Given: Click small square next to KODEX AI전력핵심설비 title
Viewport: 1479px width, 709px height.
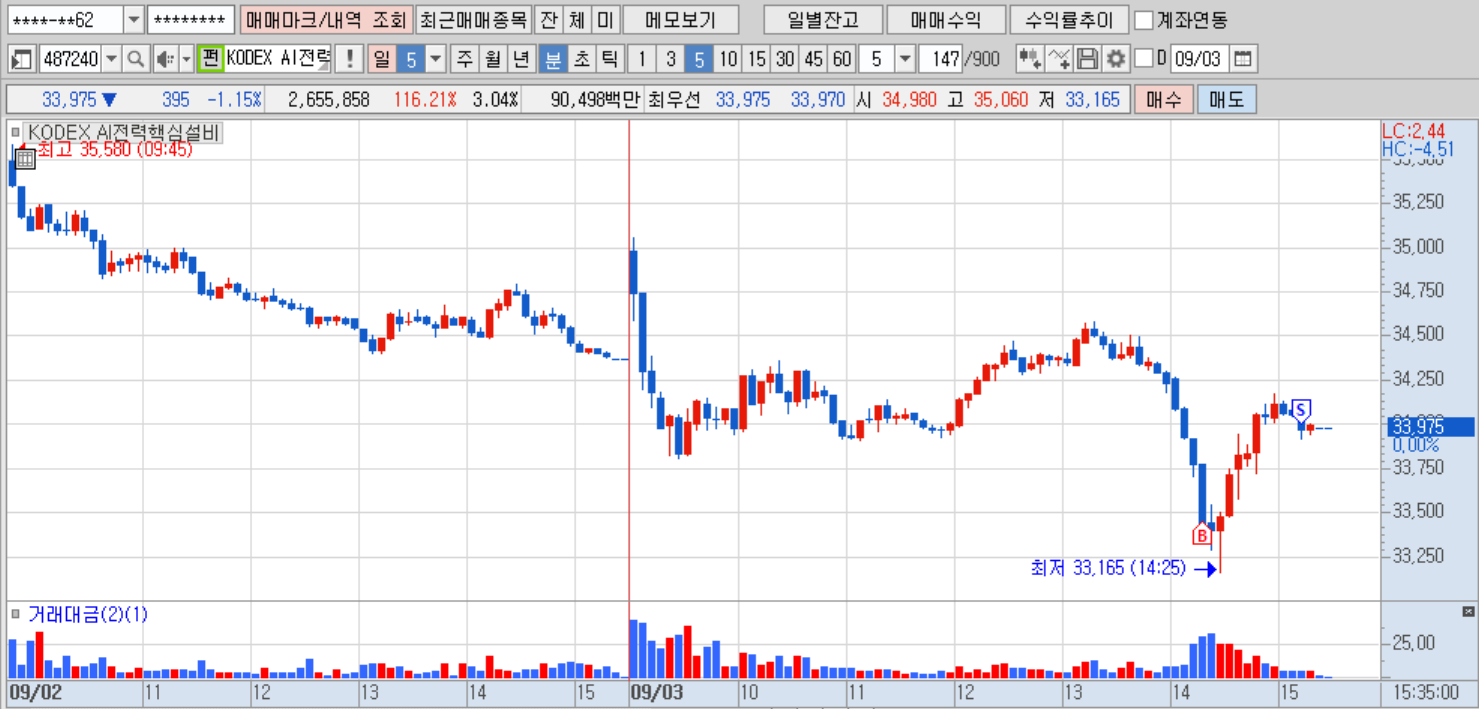Looking at the screenshot, I should tap(15, 133).
